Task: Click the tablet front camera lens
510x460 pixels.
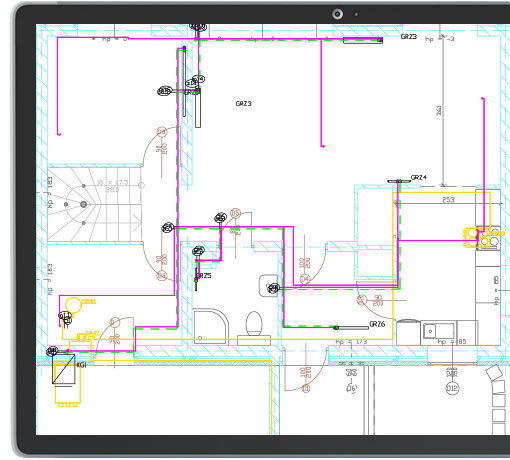Action: click(337, 14)
